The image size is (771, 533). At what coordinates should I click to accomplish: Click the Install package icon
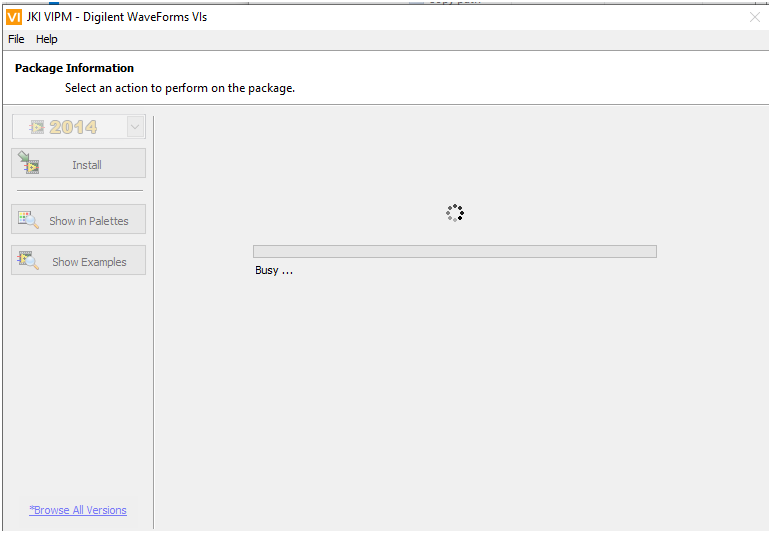pos(29,162)
